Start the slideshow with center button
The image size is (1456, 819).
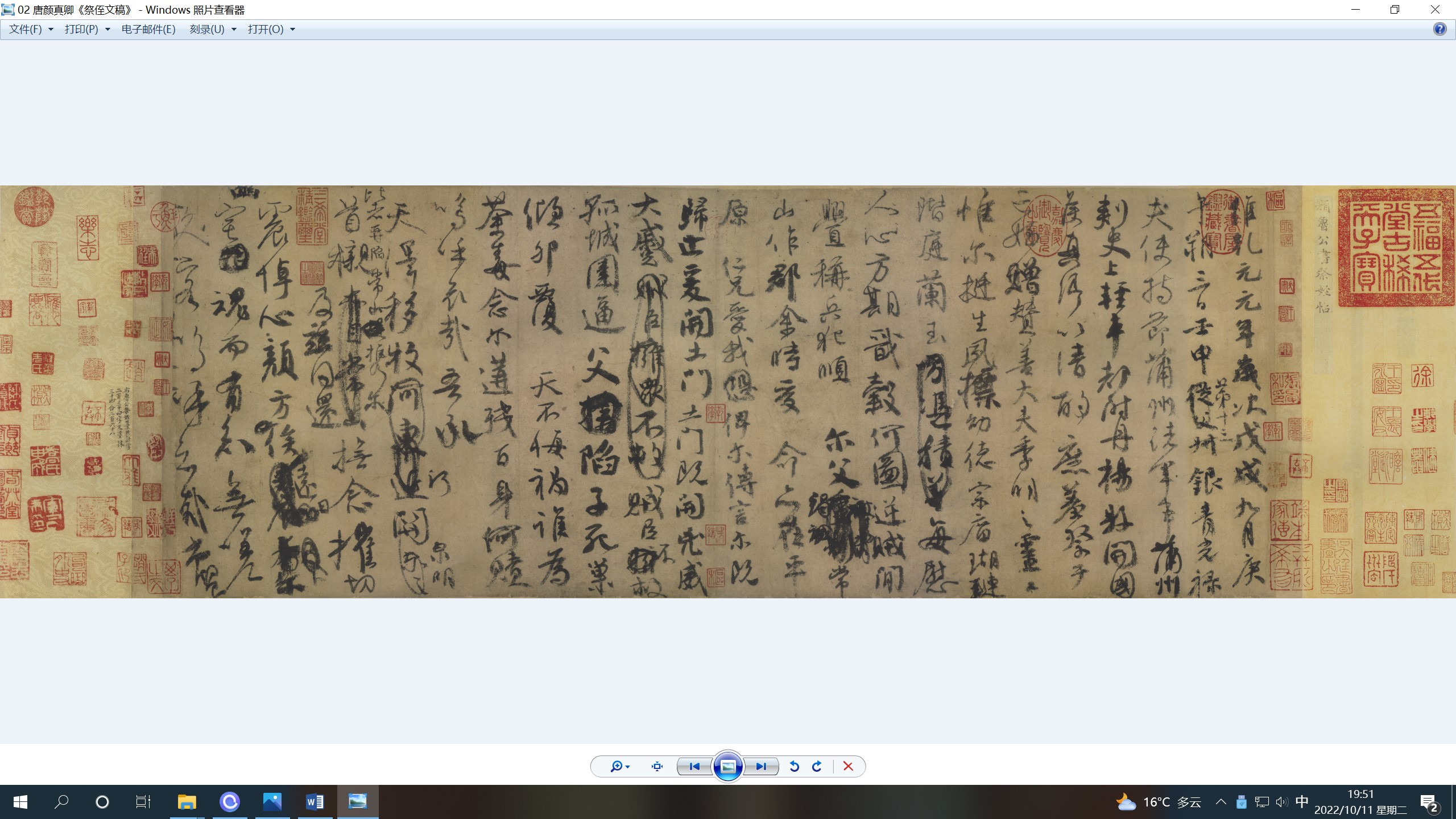(728, 767)
